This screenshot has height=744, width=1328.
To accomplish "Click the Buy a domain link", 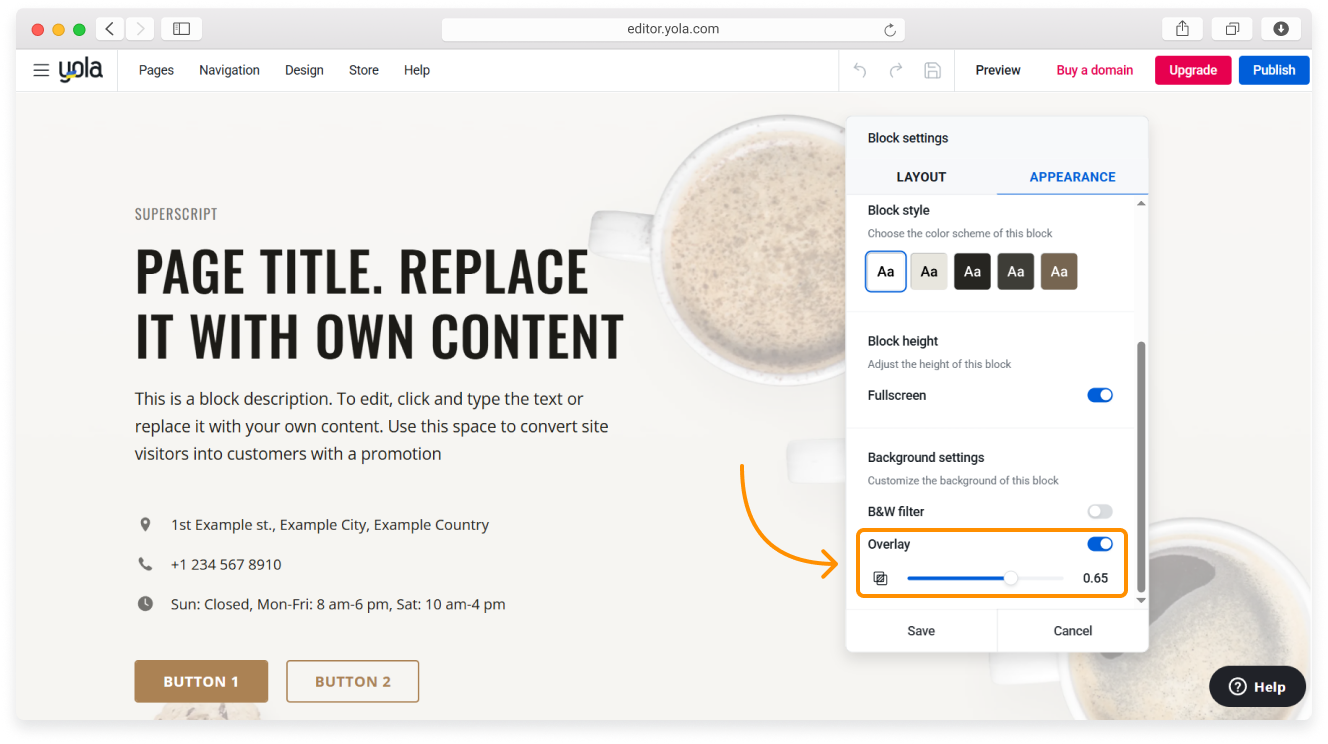I will pyautogui.click(x=1094, y=70).
